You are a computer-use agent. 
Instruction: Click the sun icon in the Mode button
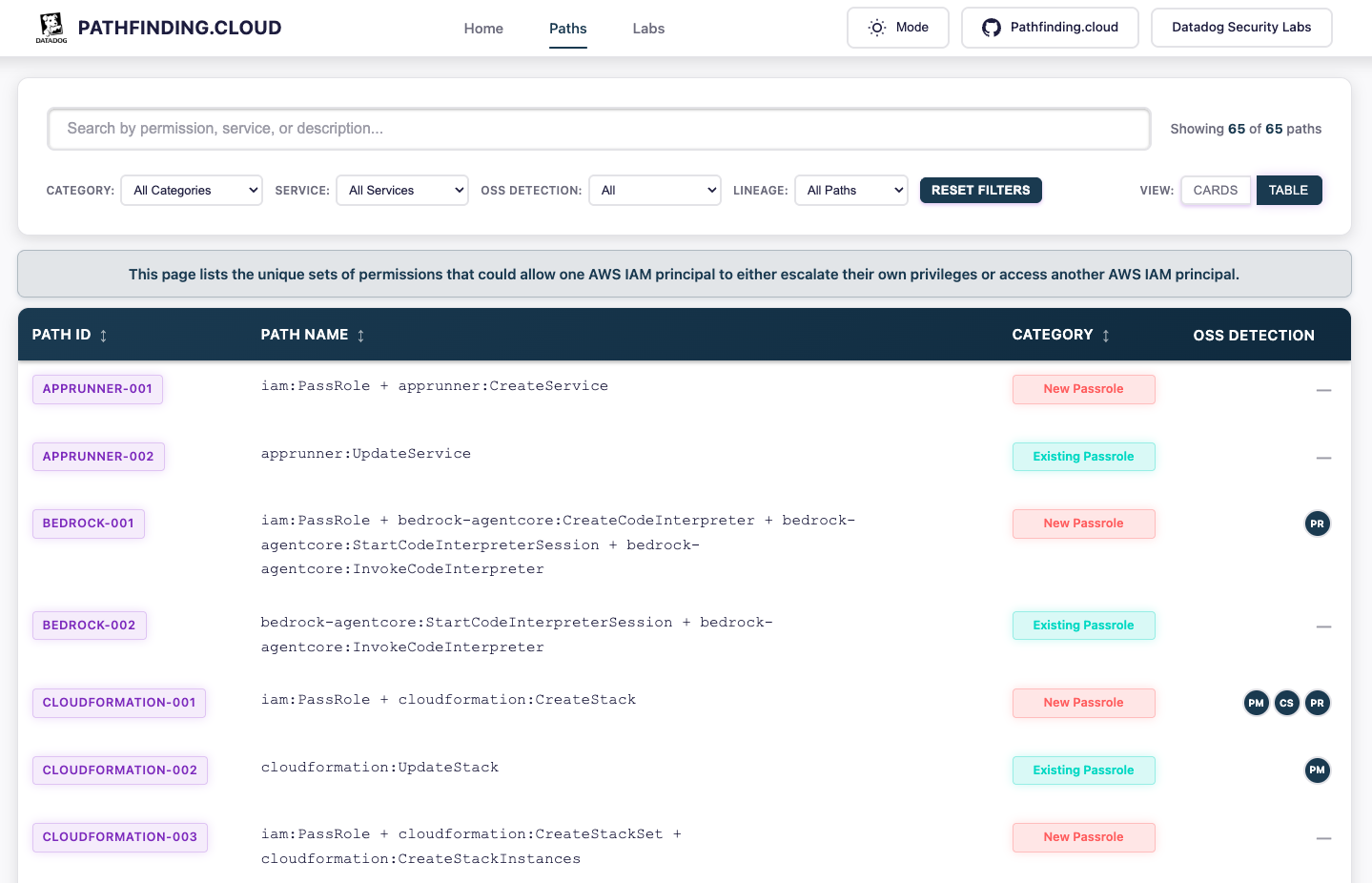[876, 28]
